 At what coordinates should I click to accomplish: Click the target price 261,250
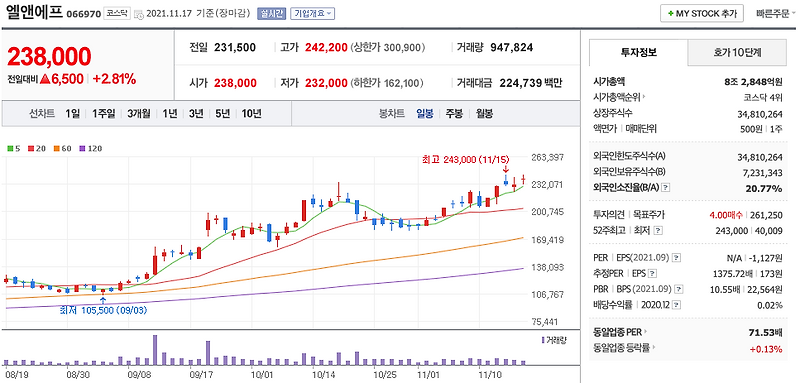coord(767,215)
